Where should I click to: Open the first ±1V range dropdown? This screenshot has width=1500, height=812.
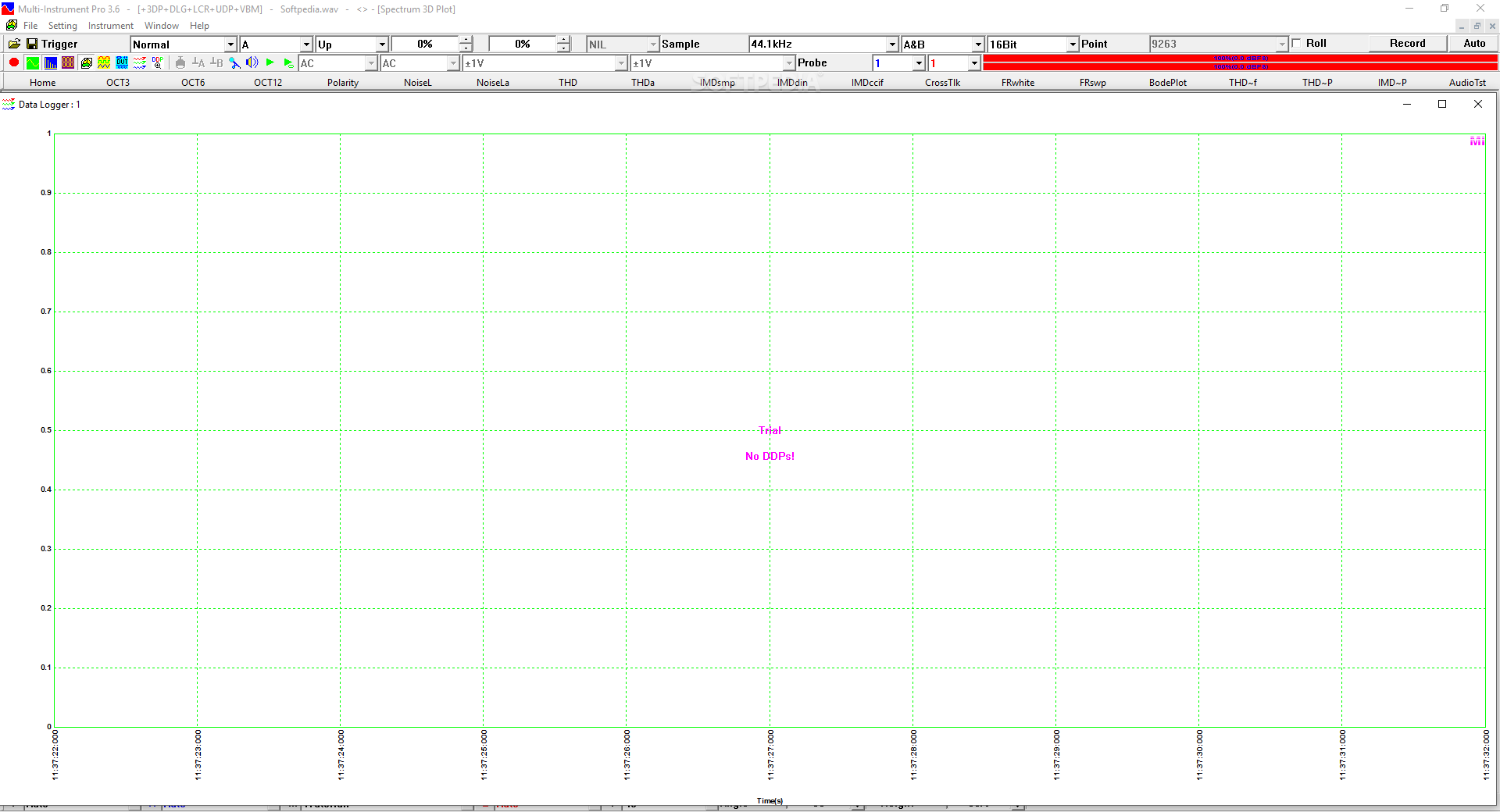tap(621, 63)
